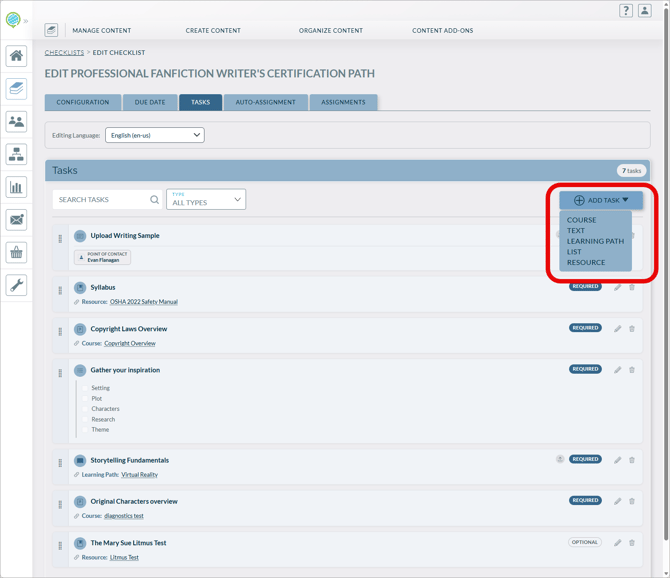Image resolution: width=670 pixels, height=578 pixels.
Task: Open the Organization hierarchy sidebar icon
Action: click(x=16, y=154)
